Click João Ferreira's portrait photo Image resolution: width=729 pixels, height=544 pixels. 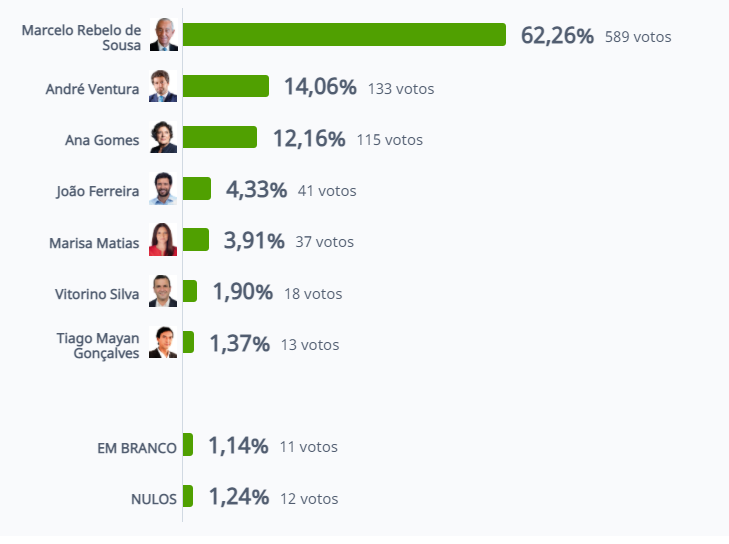pos(163,188)
